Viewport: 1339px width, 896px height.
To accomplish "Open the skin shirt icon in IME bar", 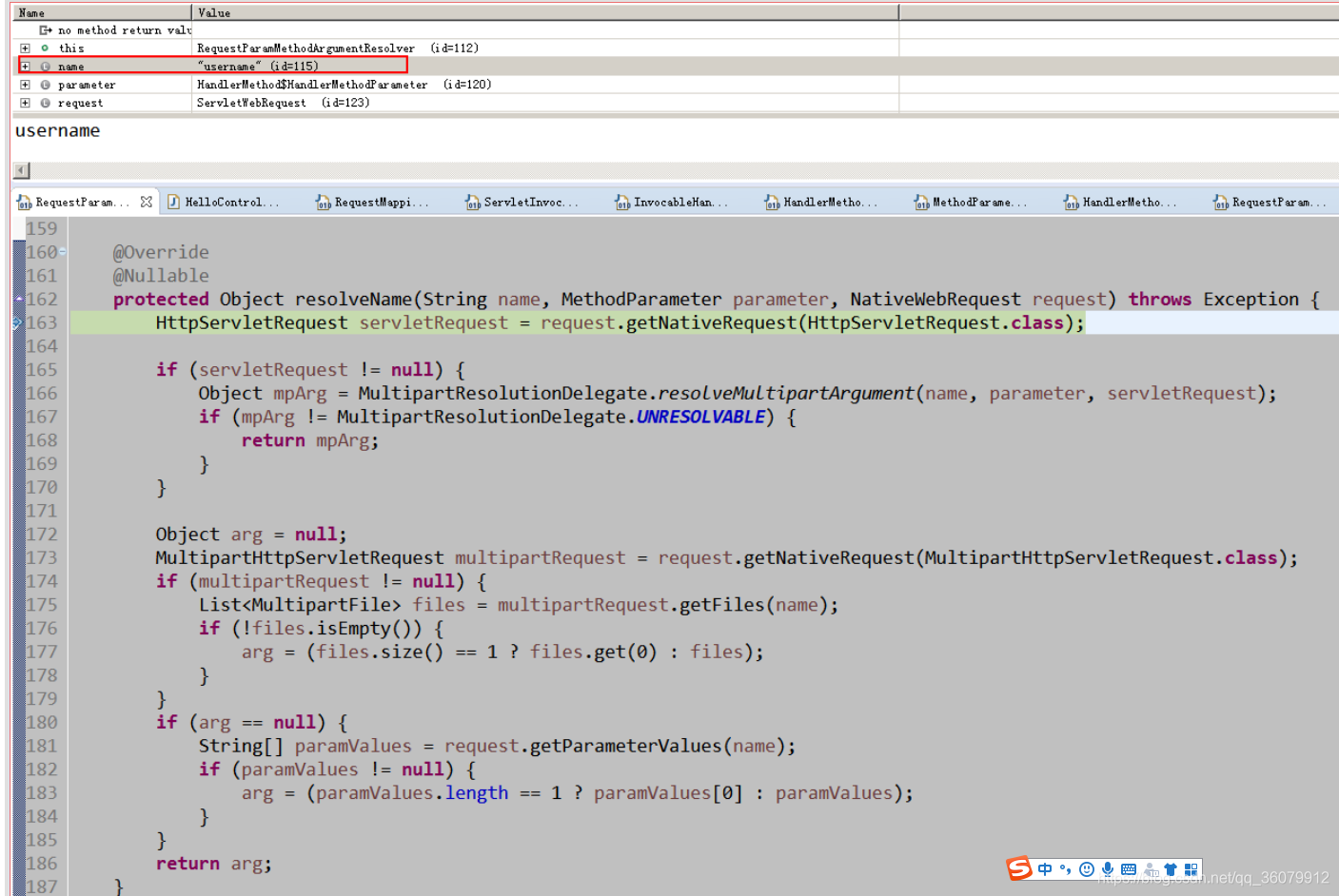I will pos(1171,869).
